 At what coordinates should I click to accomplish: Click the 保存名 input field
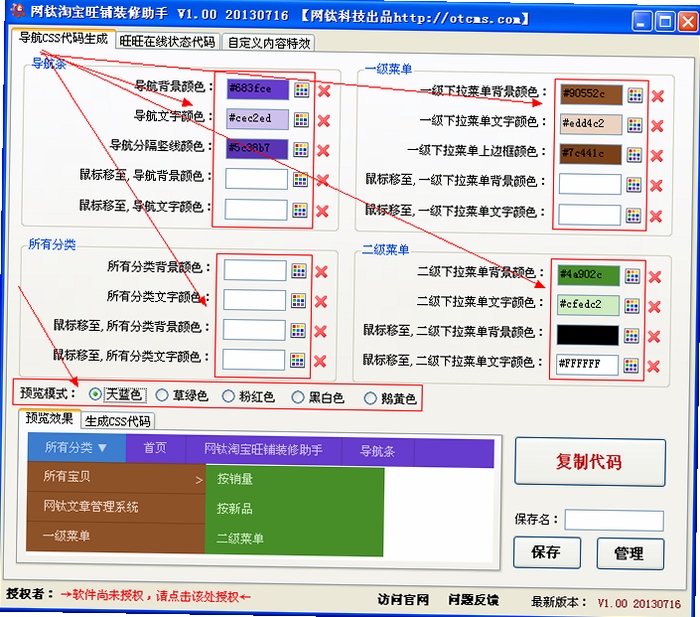pos(614,520)
